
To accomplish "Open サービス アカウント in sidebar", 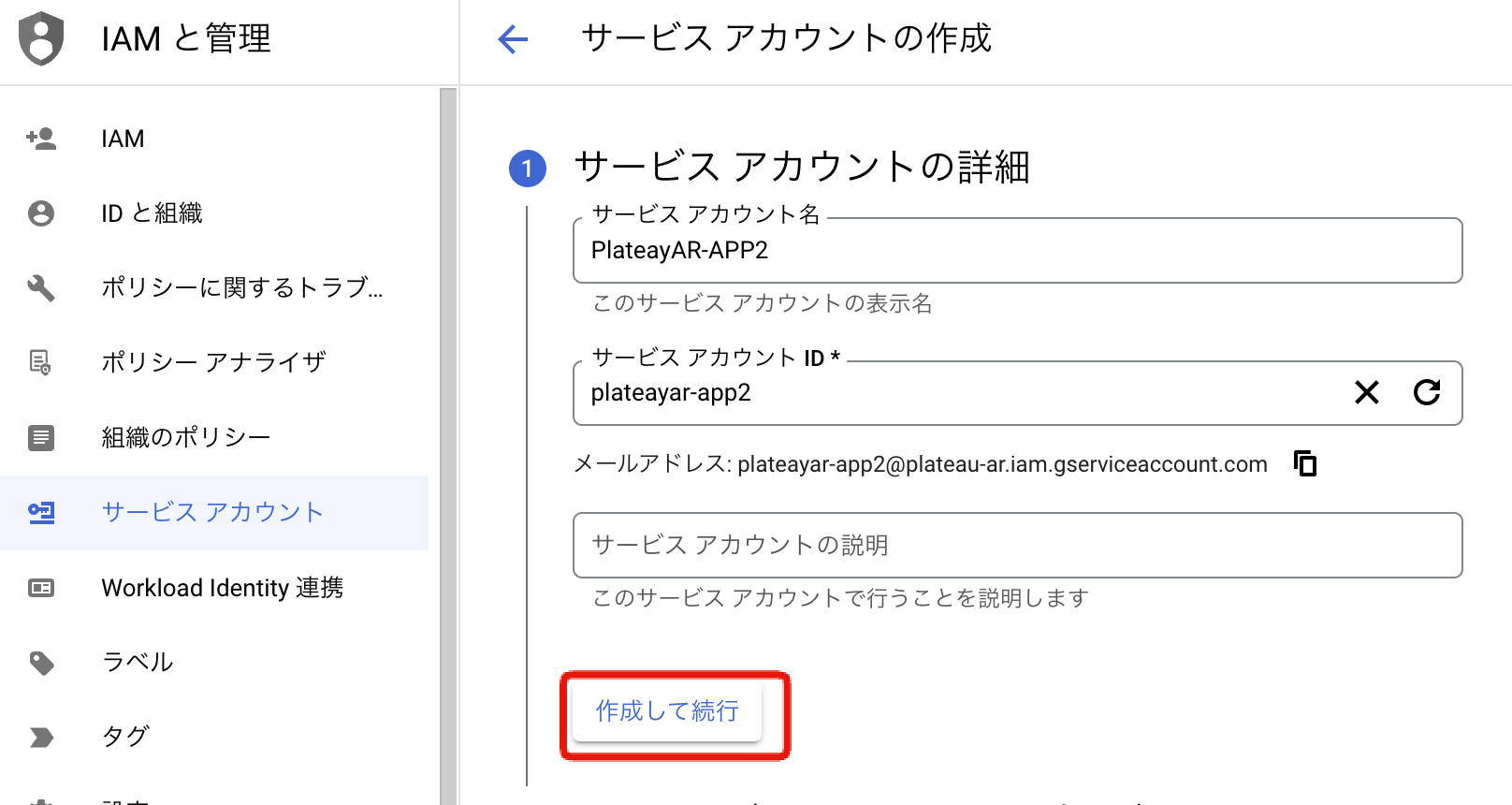I will [212, 512].
